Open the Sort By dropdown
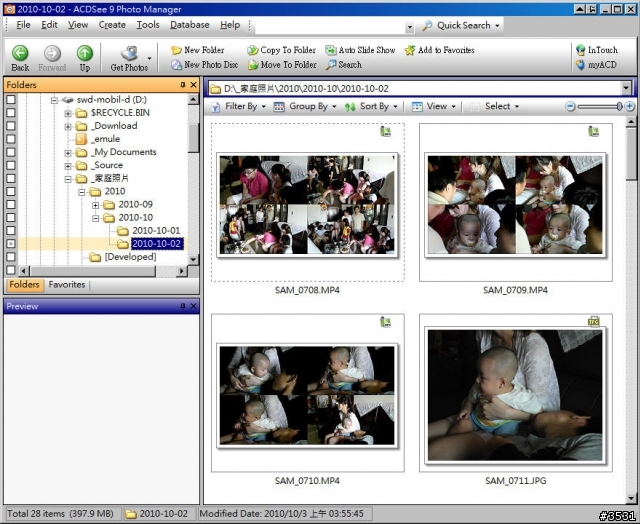The image size is (640, 524). point(371,107)
